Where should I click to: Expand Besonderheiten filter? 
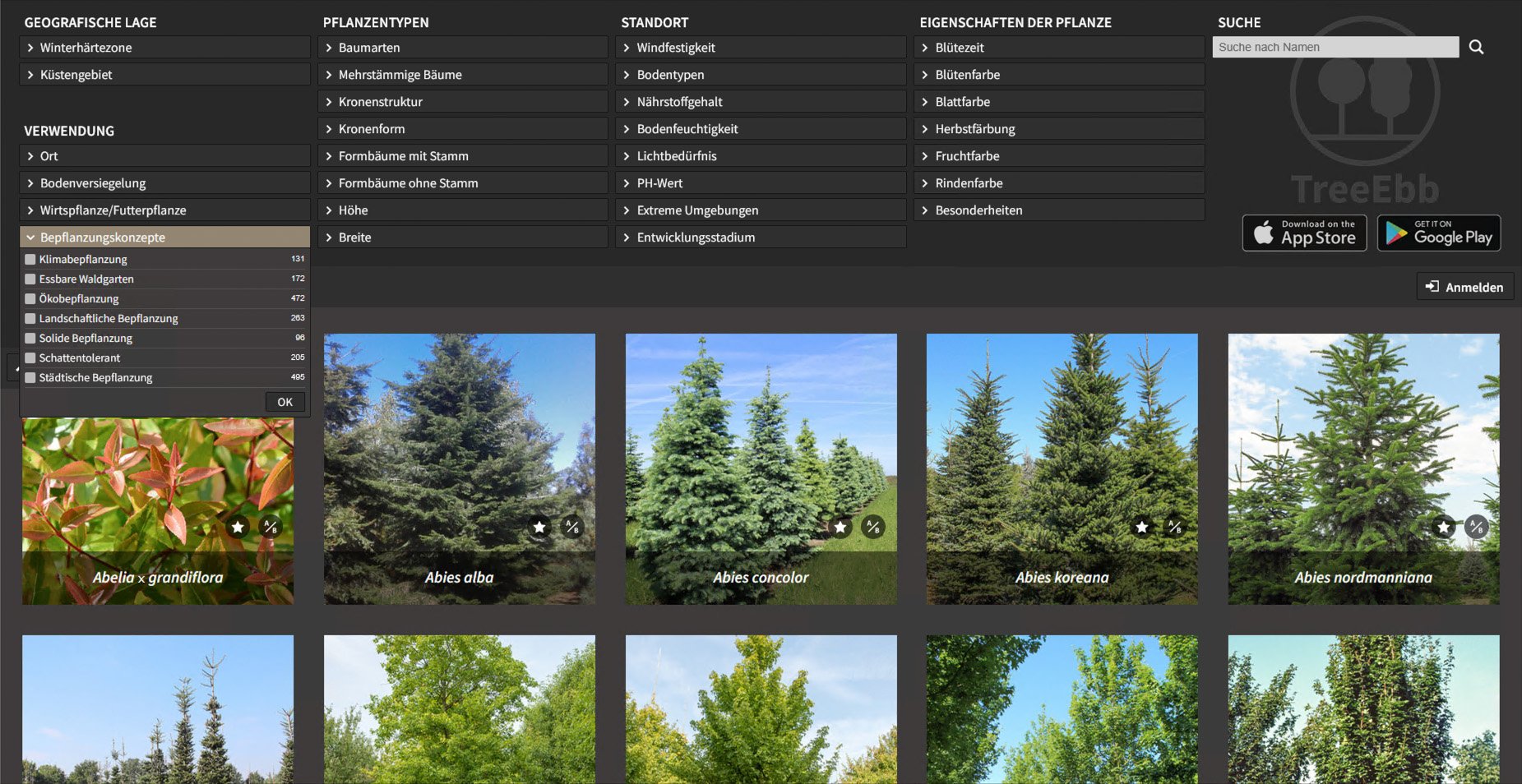coord(1060,210)
